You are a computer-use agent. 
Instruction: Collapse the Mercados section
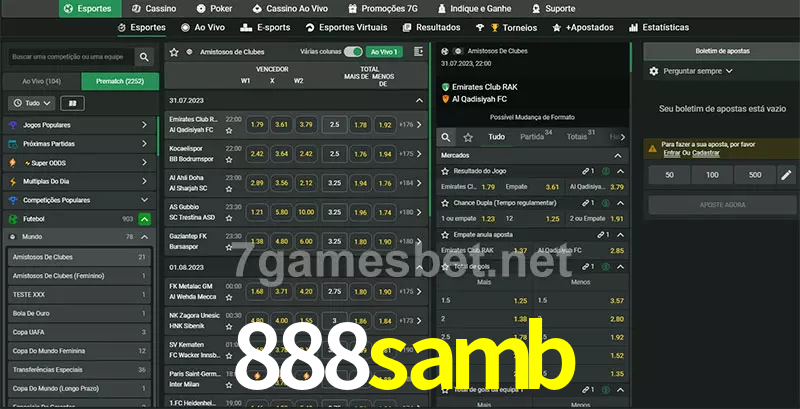pos(618,156)
